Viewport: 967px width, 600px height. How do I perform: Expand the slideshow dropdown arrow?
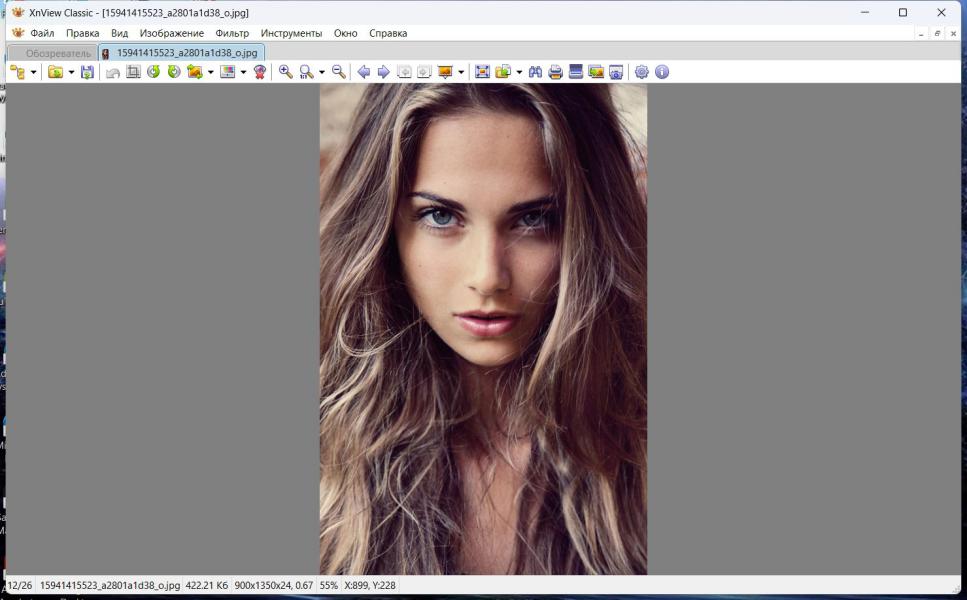tap(461, 72)
